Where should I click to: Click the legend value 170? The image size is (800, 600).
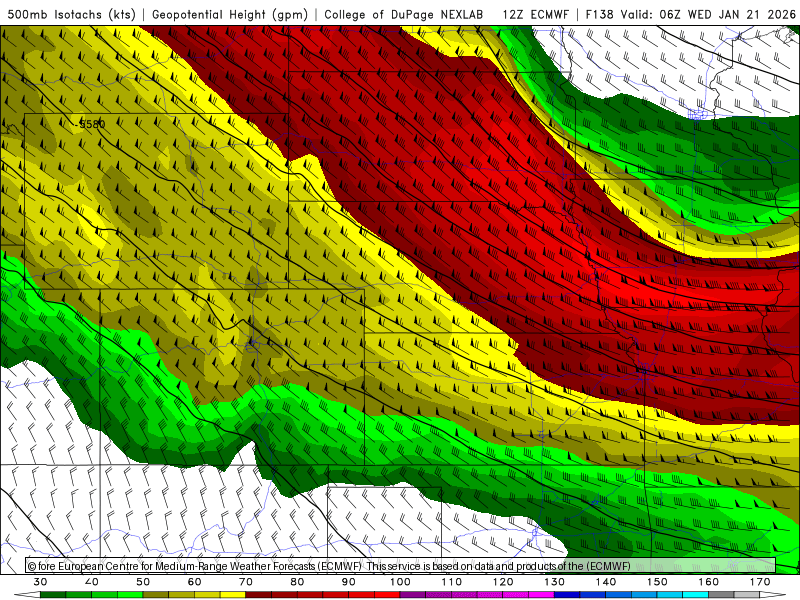coord(760,582)
